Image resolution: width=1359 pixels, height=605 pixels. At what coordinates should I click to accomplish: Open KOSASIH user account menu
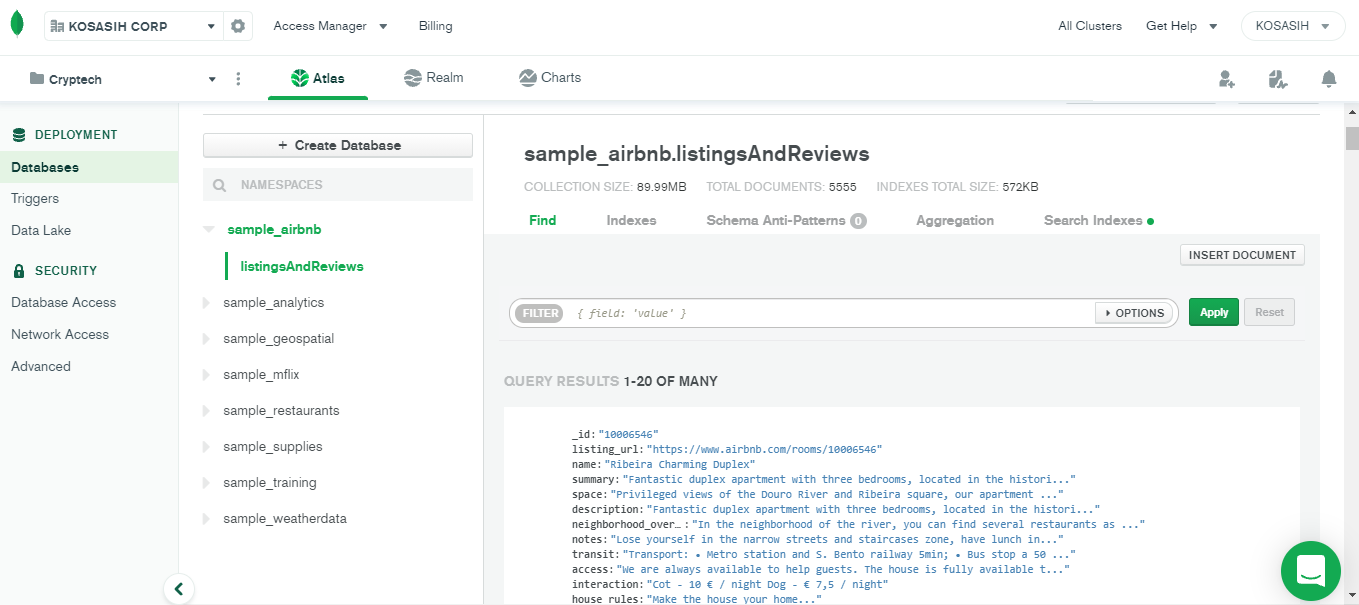point(1292,26)
